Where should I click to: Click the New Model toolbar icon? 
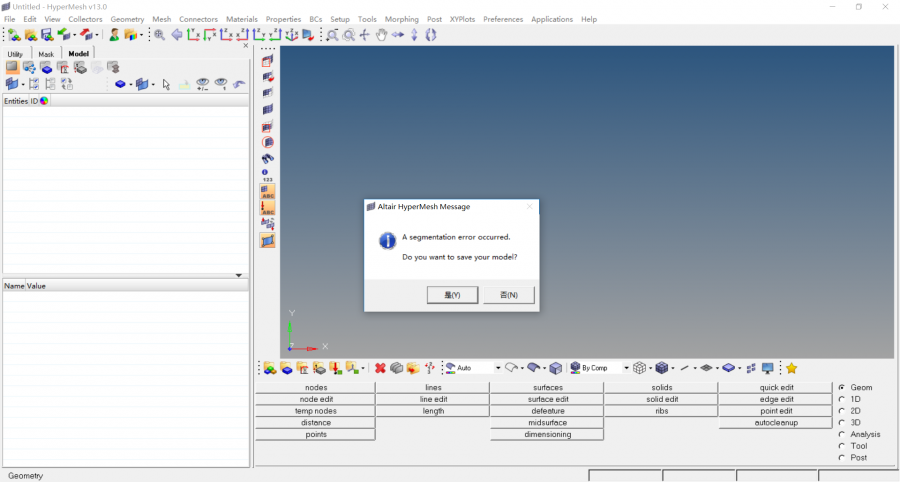tap(14, 35)
